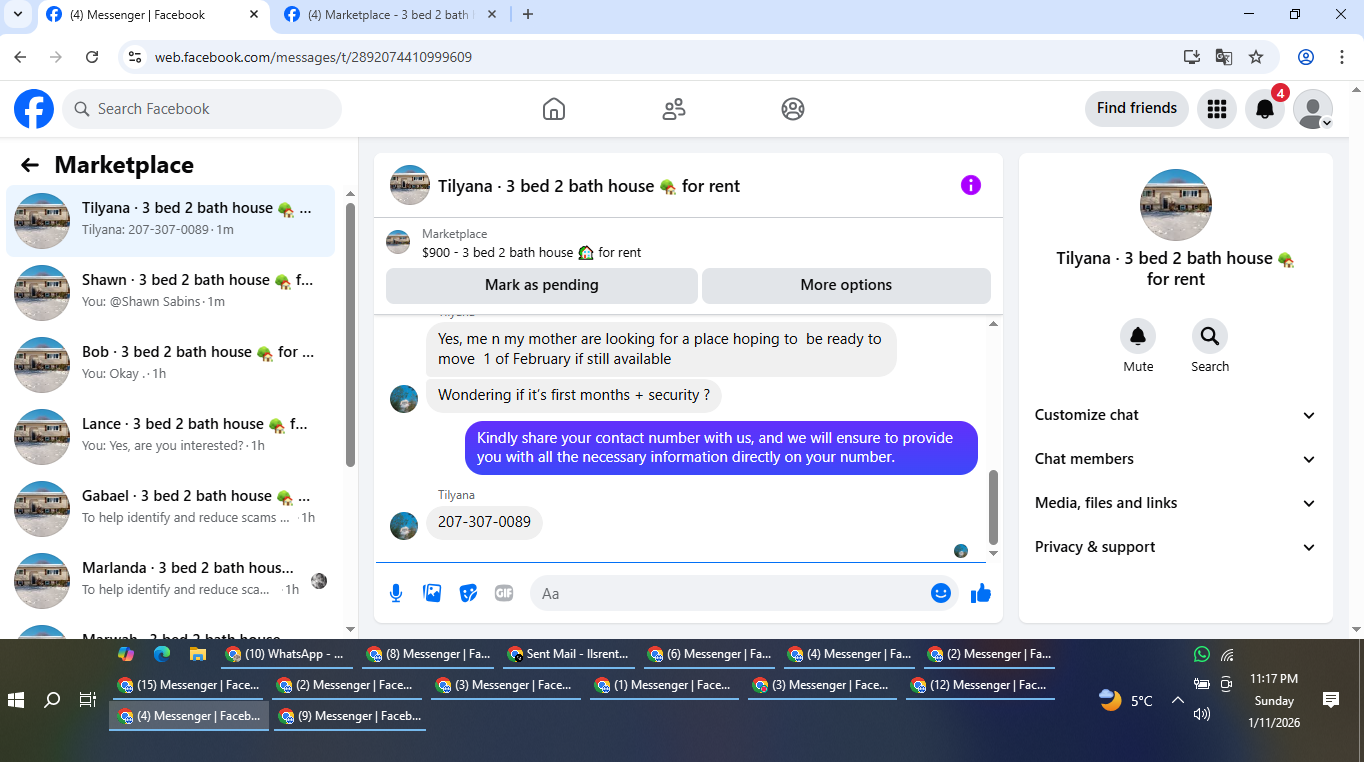Open Microsoft Edge from the taskbar
Image resolution: width=1364 pixels, height=762 pixels.
pos(162,654)
